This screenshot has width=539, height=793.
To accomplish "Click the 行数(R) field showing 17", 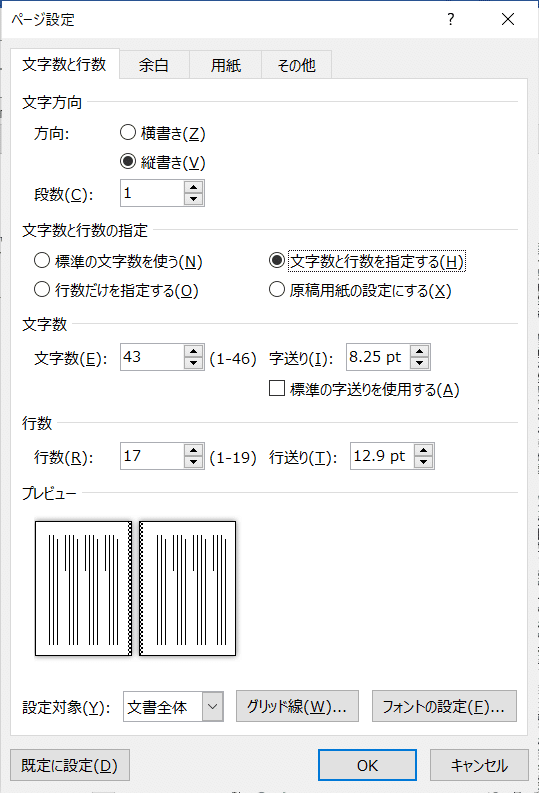I will 152,456.
